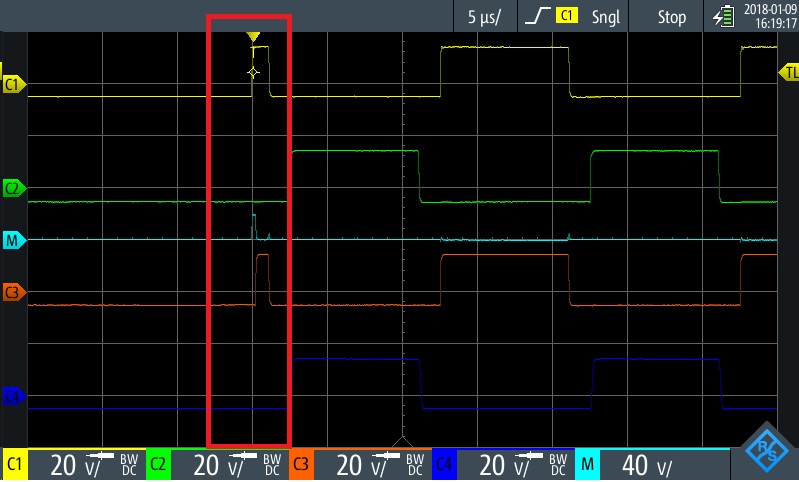Select the orange C3 channel marker on left

[x=14, y=292]
